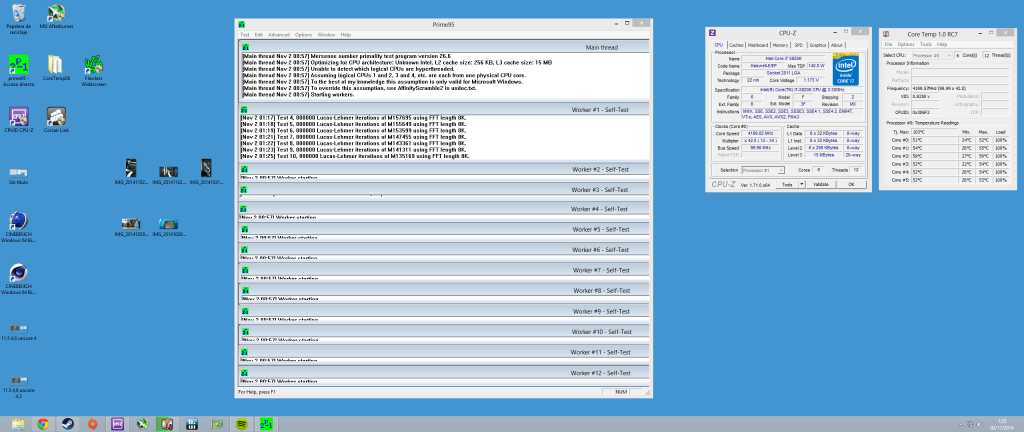Viewport: 1024px width, 432px height.
Task: Open the Help menu in Core Temp
Action: tap(942, 44)
